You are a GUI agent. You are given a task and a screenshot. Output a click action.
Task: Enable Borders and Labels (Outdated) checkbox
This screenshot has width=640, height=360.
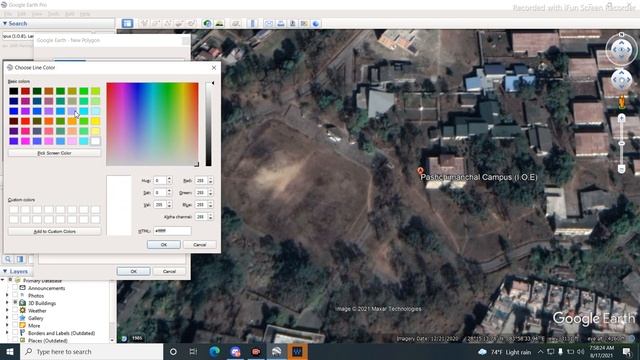click(15, 333)
